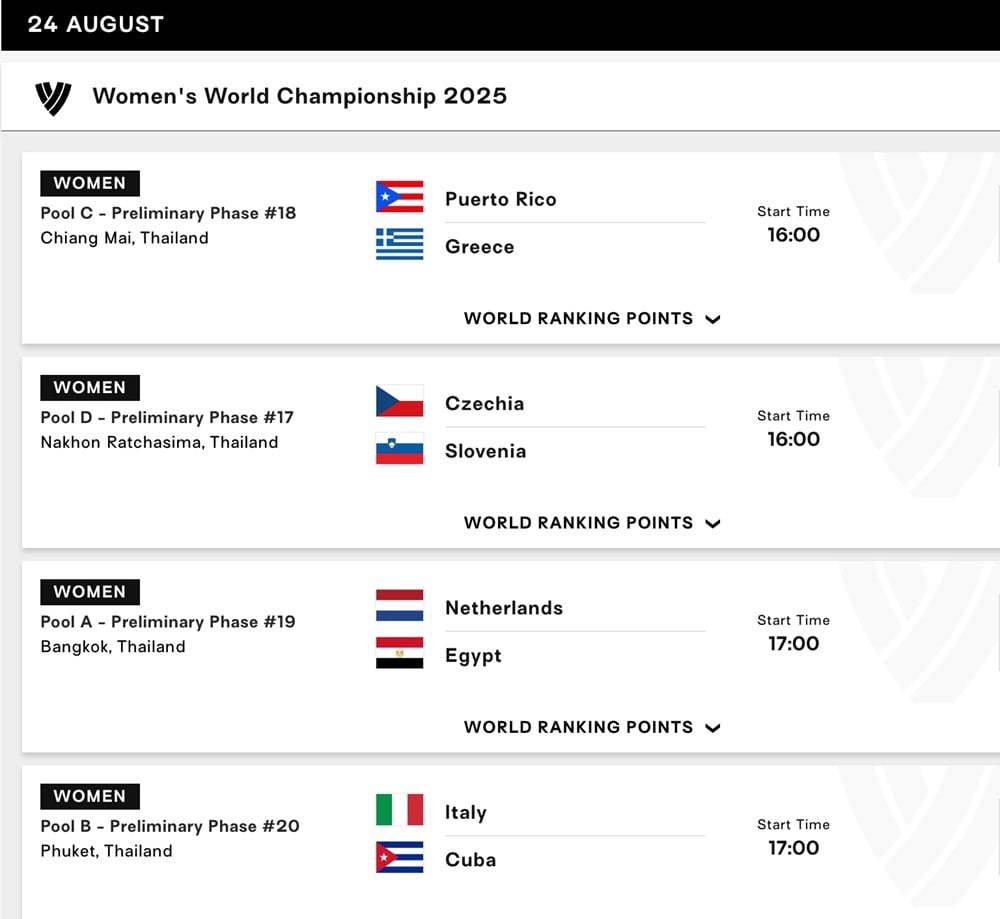Click the Puerto Rico flag icon
Image resolution: width=1000 pixels, height=919 pixels.
click(399, 196)
